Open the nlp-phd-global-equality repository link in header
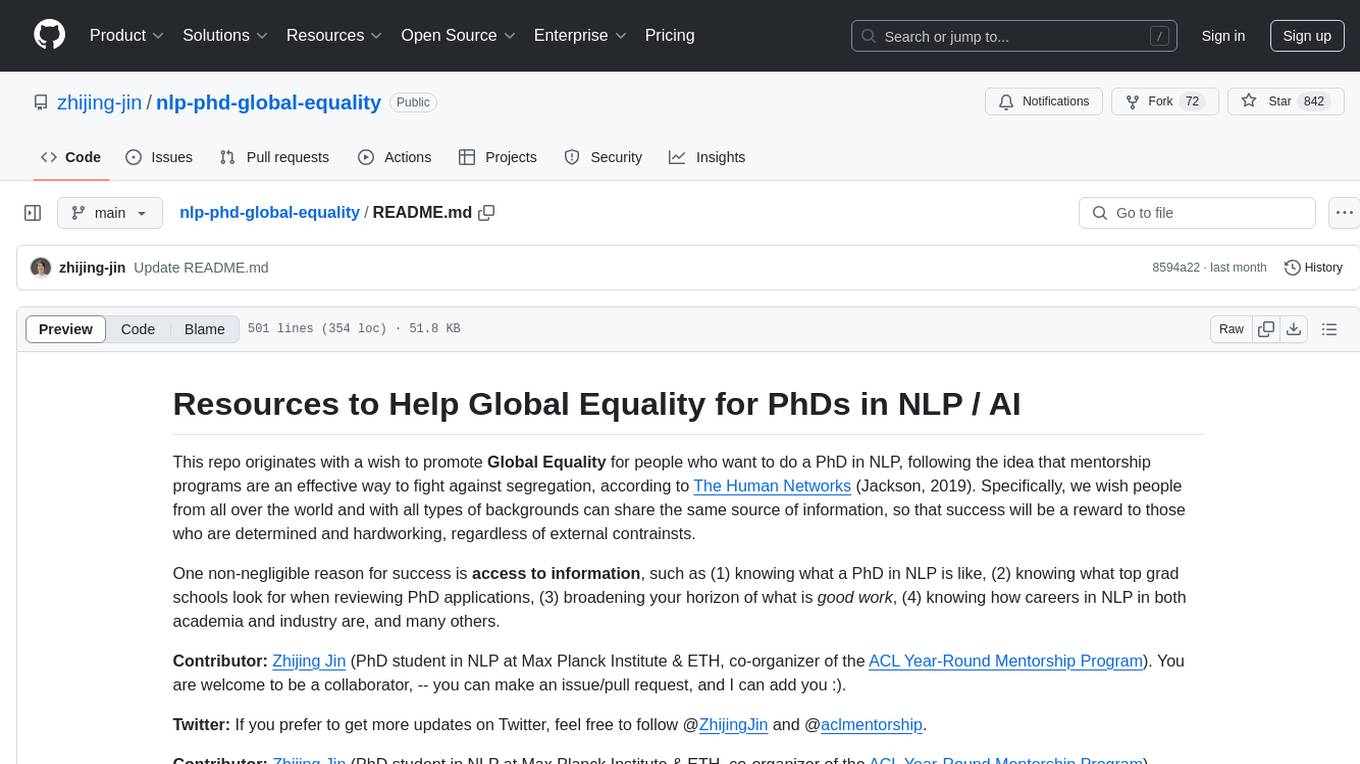 pos(269,102)
